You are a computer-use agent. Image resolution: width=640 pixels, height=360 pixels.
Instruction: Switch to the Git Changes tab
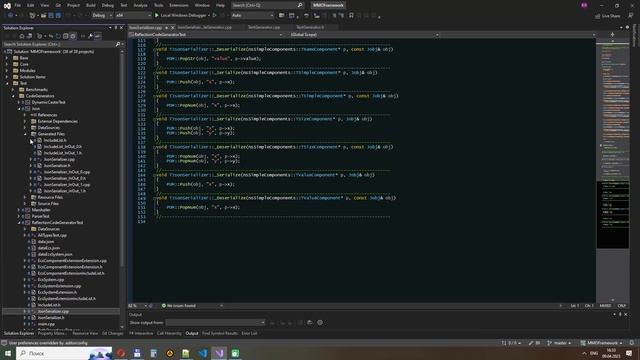[112, 333]
